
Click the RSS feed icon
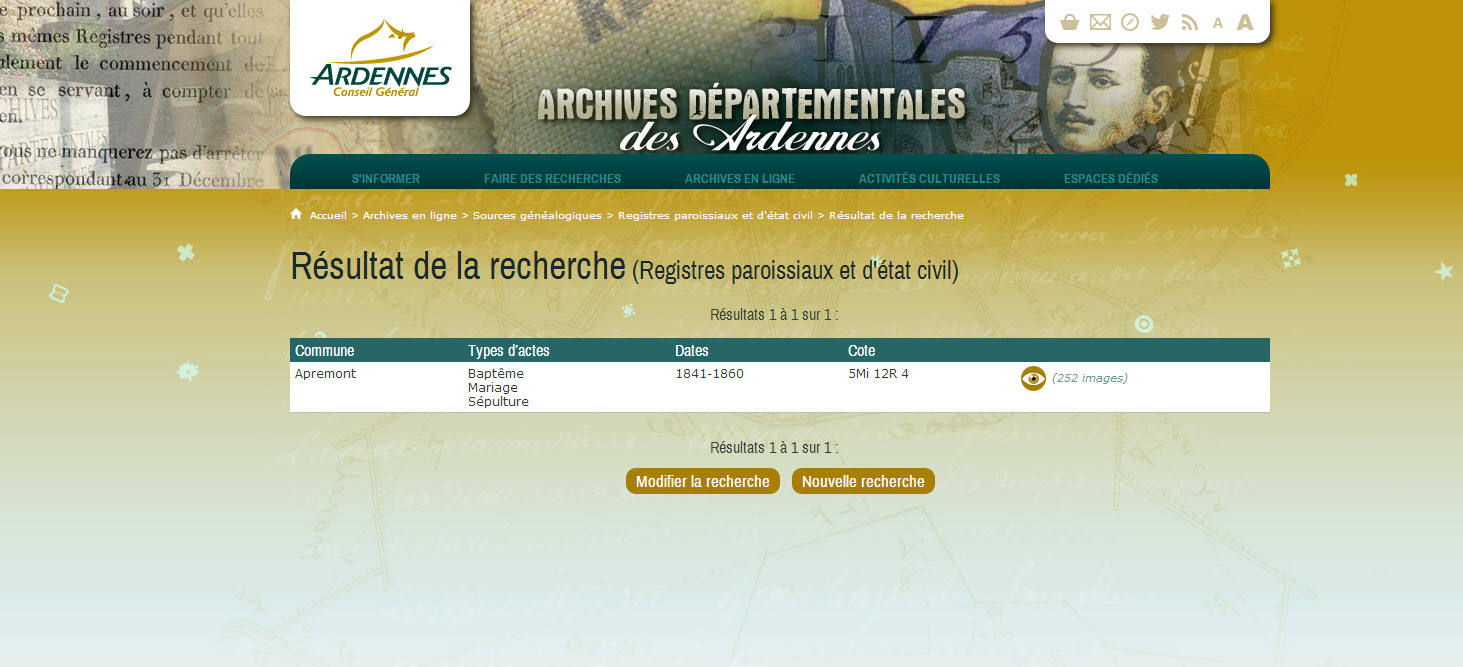(1189, 22)
